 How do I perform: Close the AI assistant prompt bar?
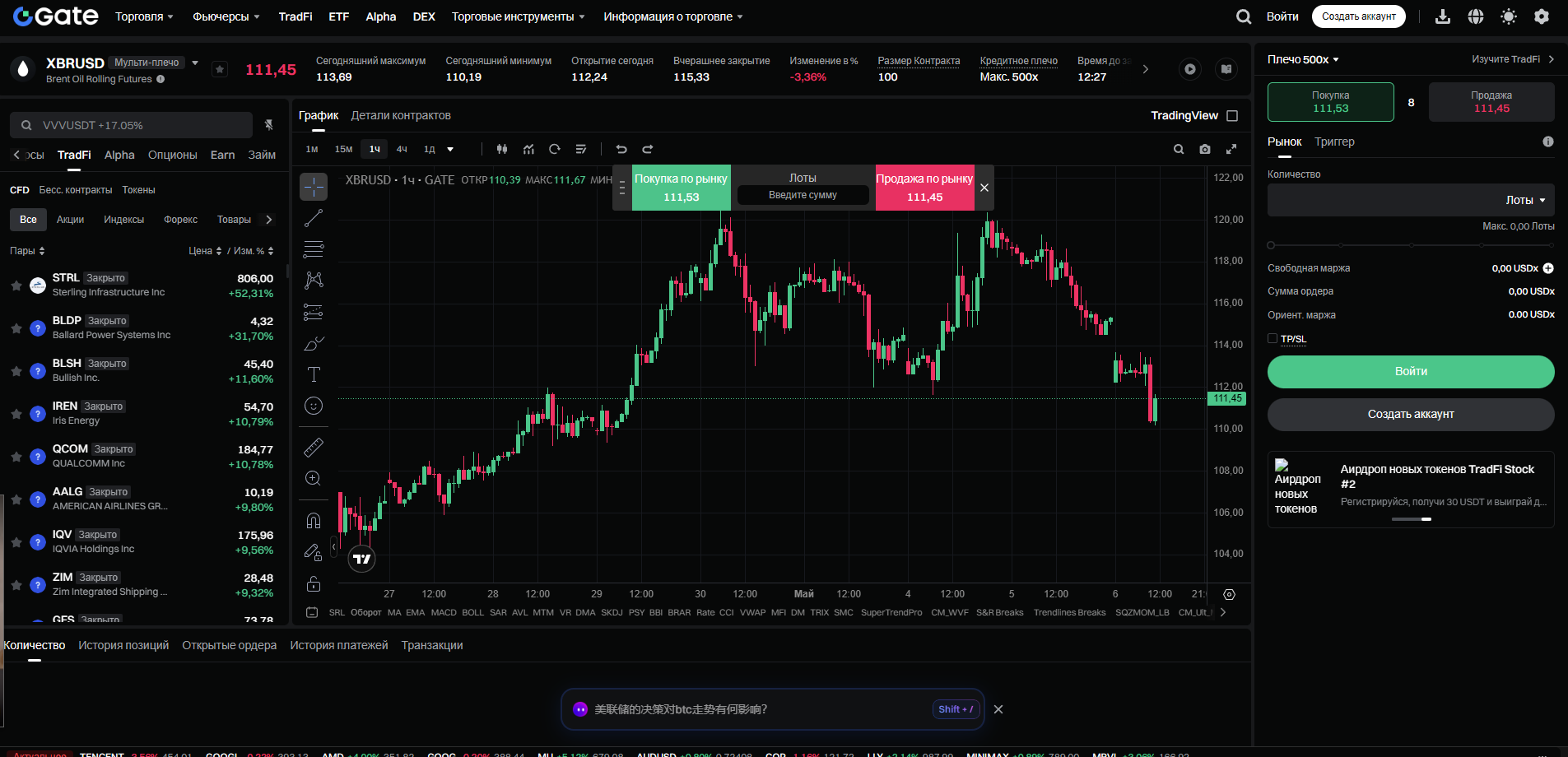[998, 709]
